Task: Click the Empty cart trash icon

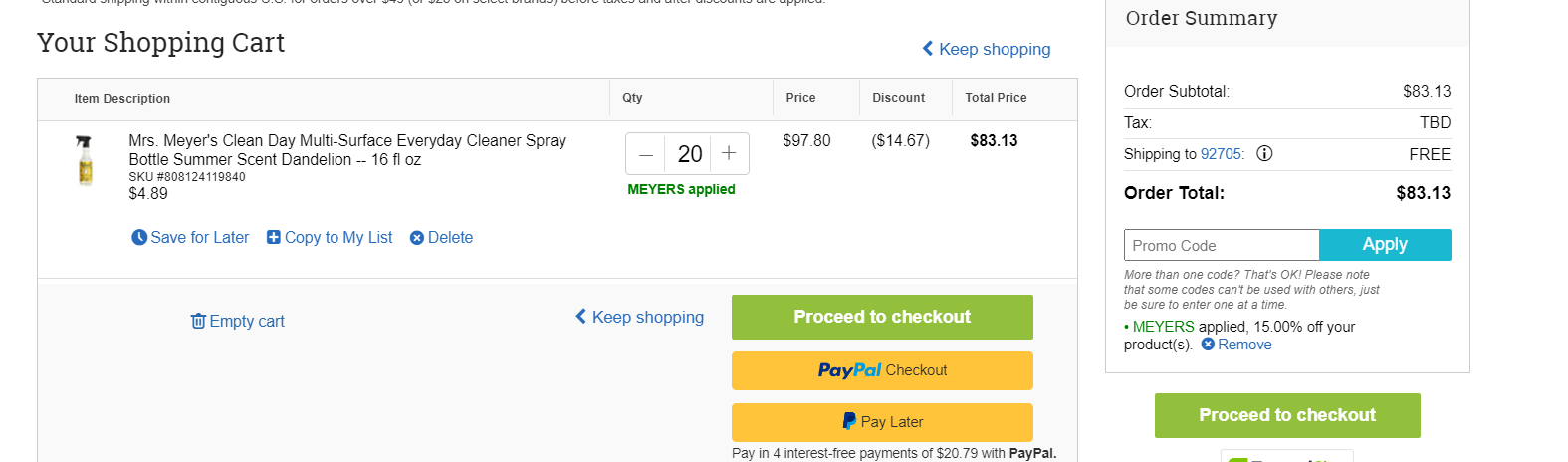Action: pos(198,321)
